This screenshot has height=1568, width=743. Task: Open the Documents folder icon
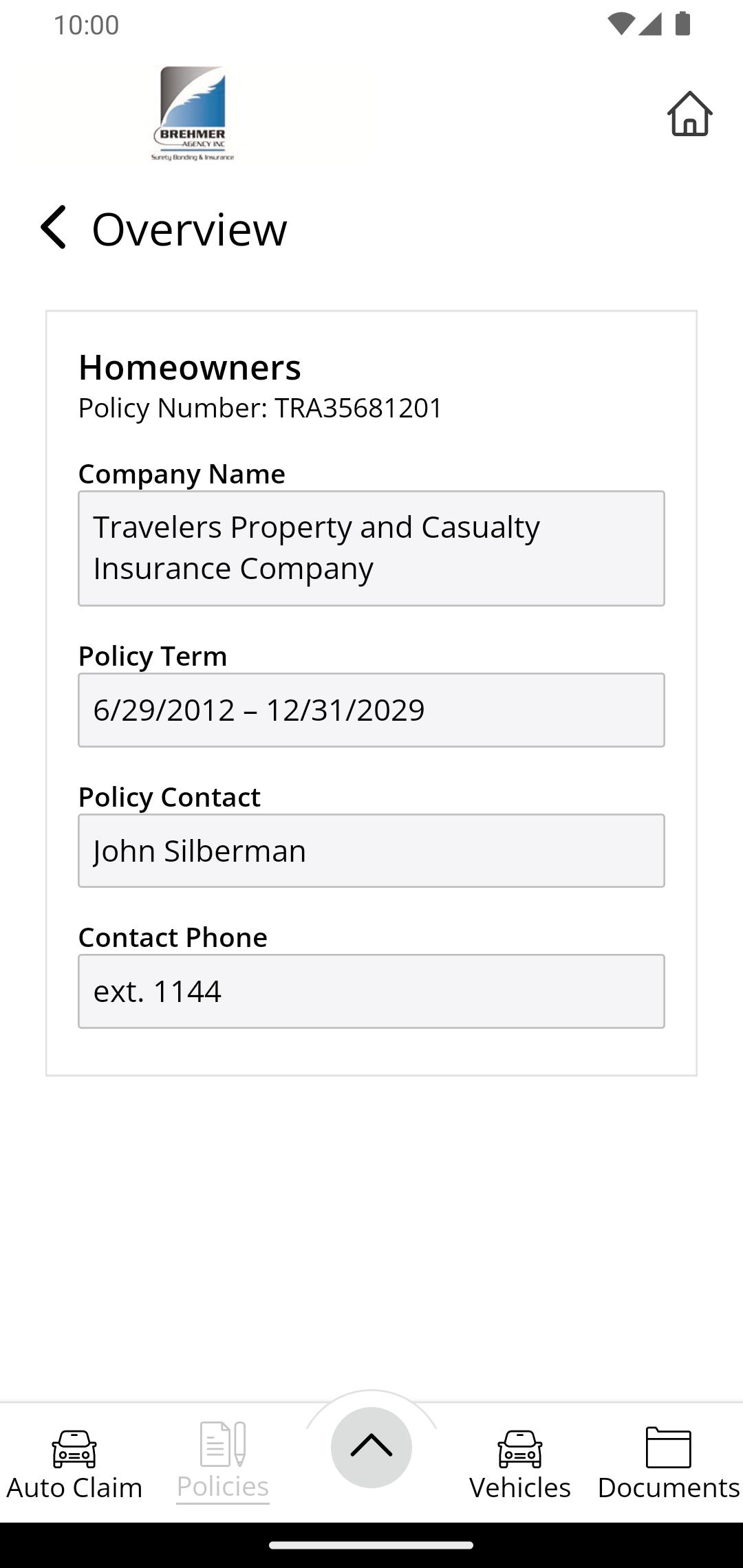point(669,1448)
